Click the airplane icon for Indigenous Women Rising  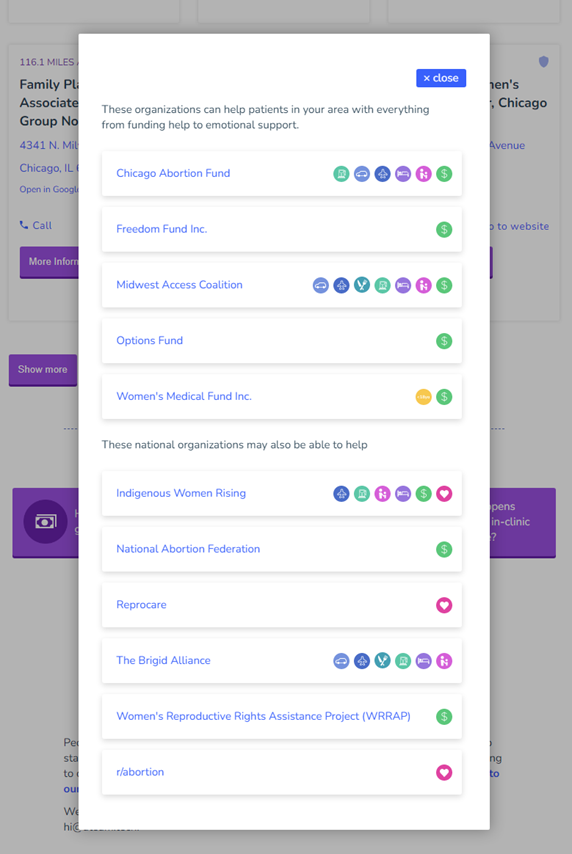click(x=342, y=493)
